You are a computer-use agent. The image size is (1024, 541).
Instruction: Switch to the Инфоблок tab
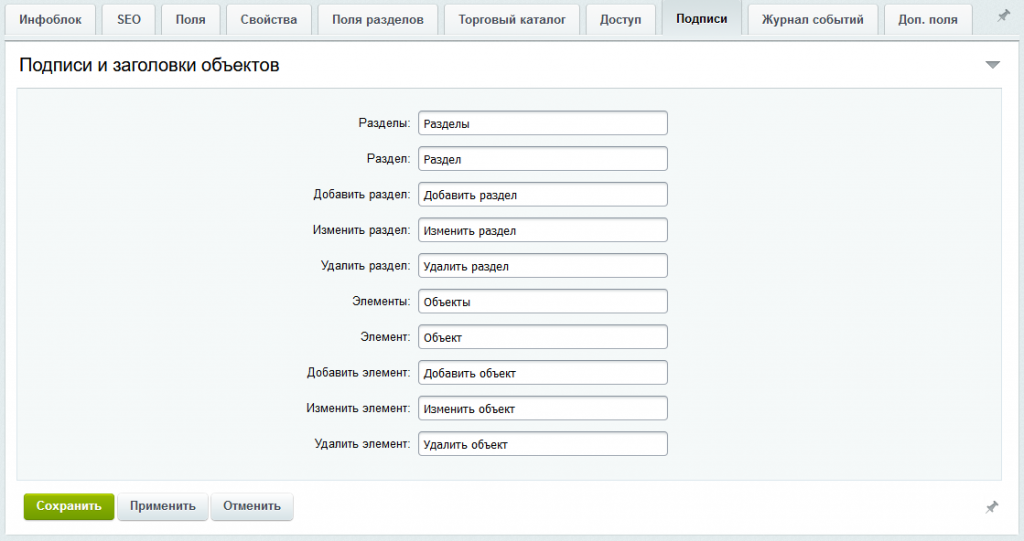[x=50, y=20]
